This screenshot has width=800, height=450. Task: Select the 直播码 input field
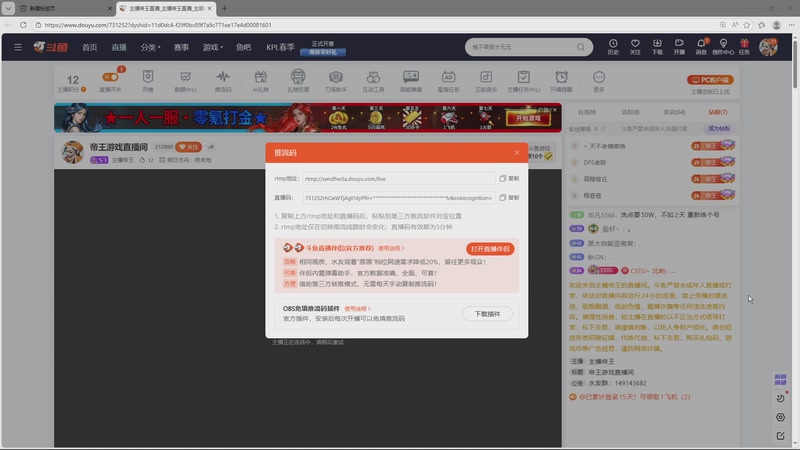[398, 197]
